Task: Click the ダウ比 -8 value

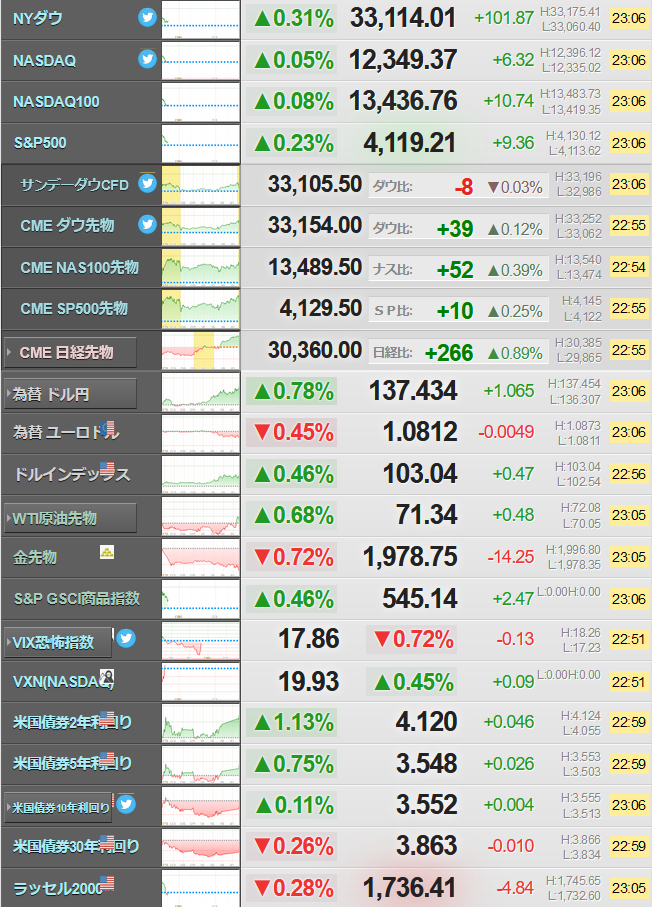Action: click(464, 187)
